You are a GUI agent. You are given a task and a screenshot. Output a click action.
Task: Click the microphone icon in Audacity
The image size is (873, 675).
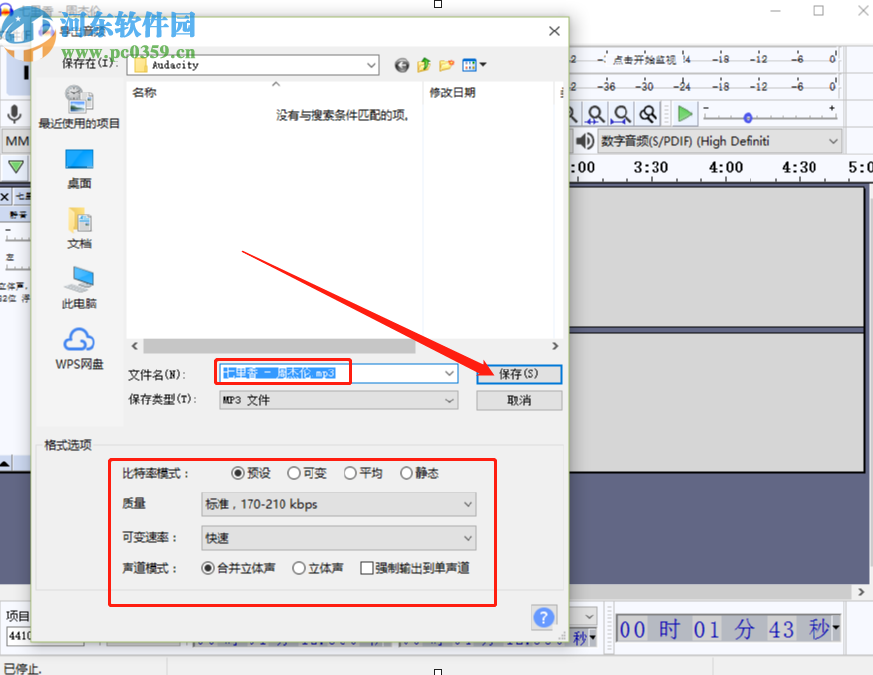(14, 114)
